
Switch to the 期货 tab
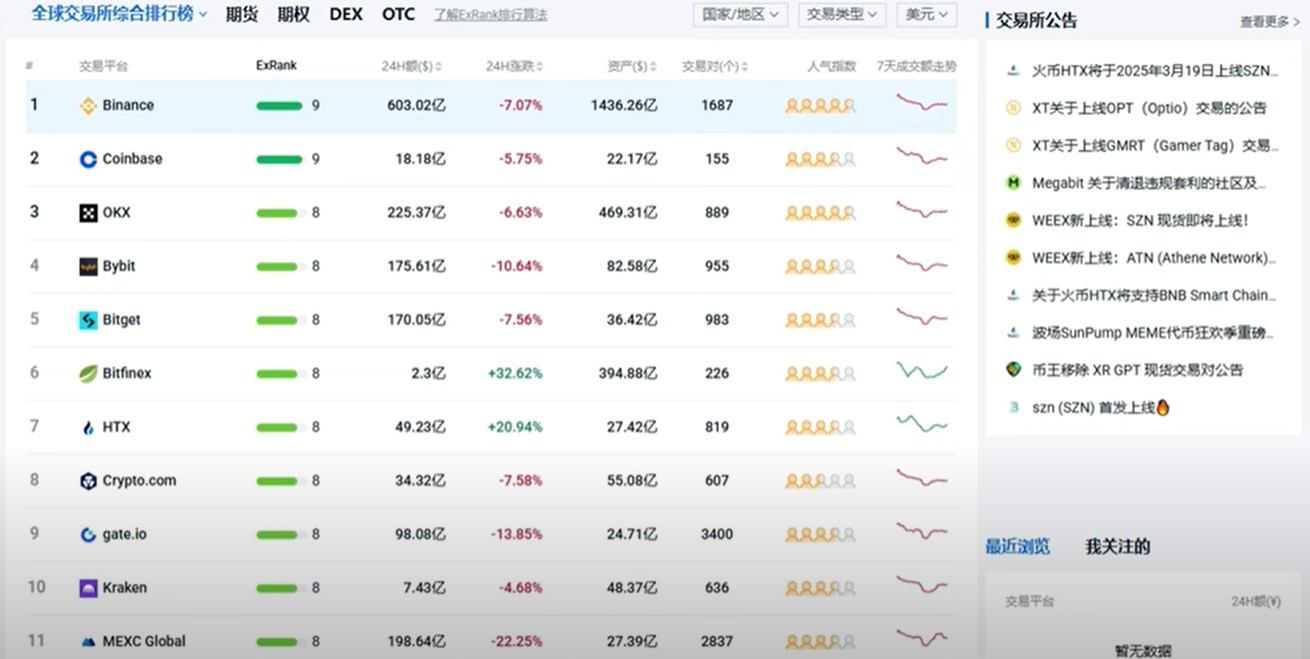coord(241,15)
